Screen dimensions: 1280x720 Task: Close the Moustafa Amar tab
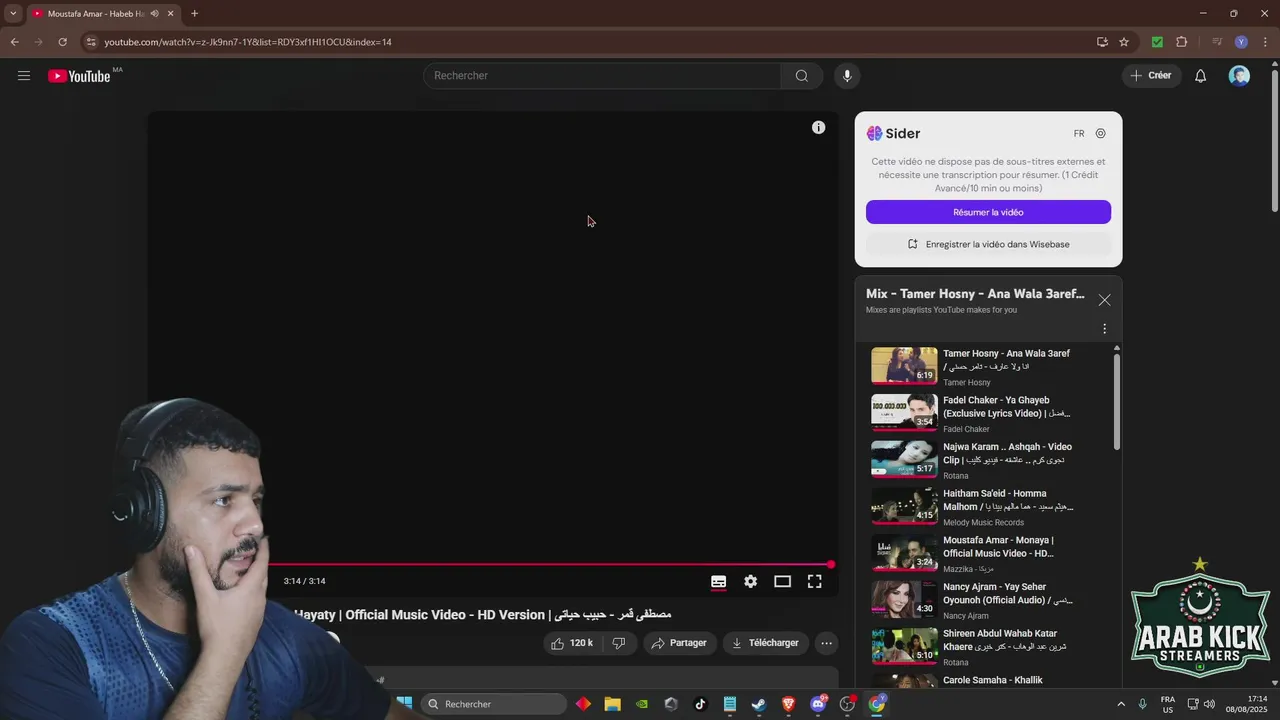pyautogui.click(x=171, y=13)
